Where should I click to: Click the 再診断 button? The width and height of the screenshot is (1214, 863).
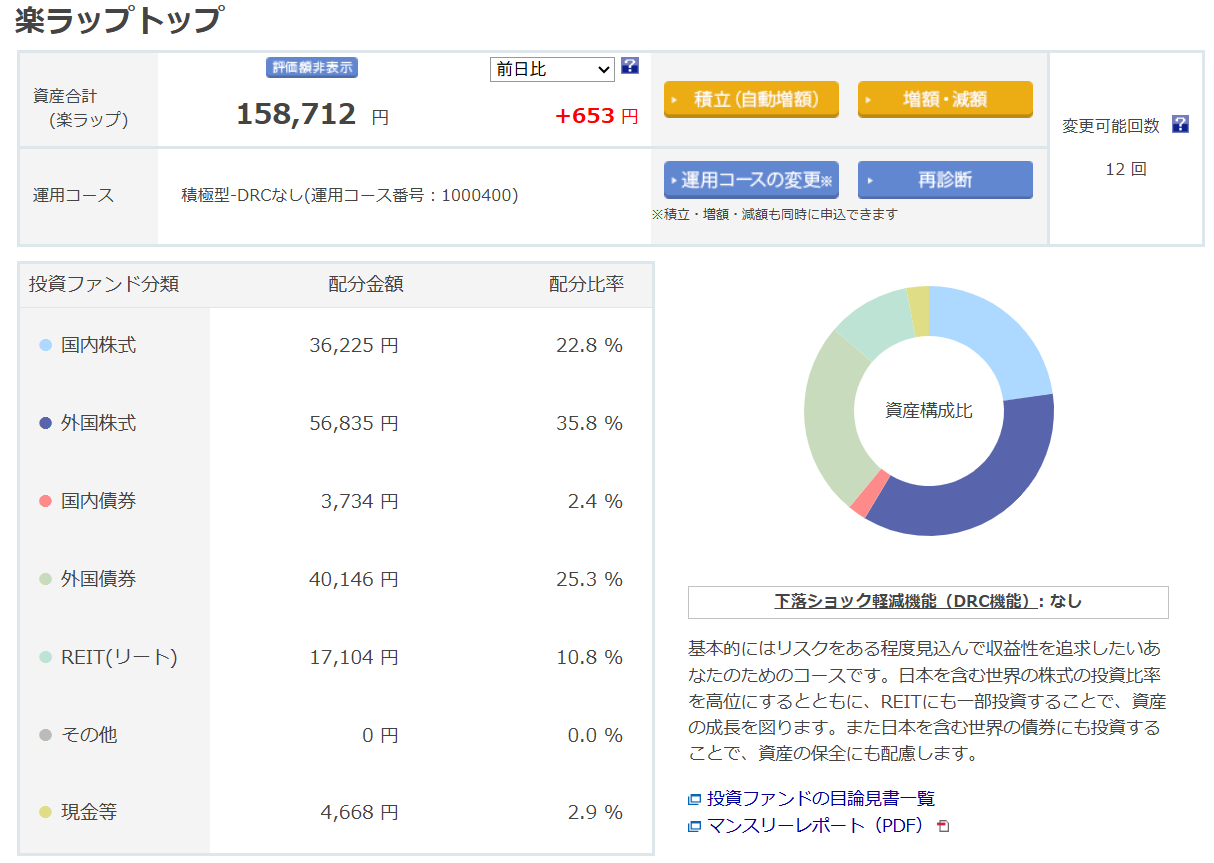945,180
